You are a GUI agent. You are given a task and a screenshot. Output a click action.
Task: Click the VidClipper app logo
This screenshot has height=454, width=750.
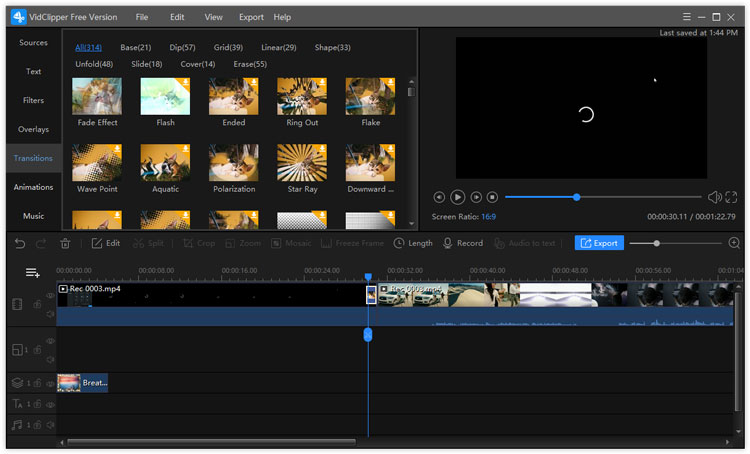(x=19, y=17)
